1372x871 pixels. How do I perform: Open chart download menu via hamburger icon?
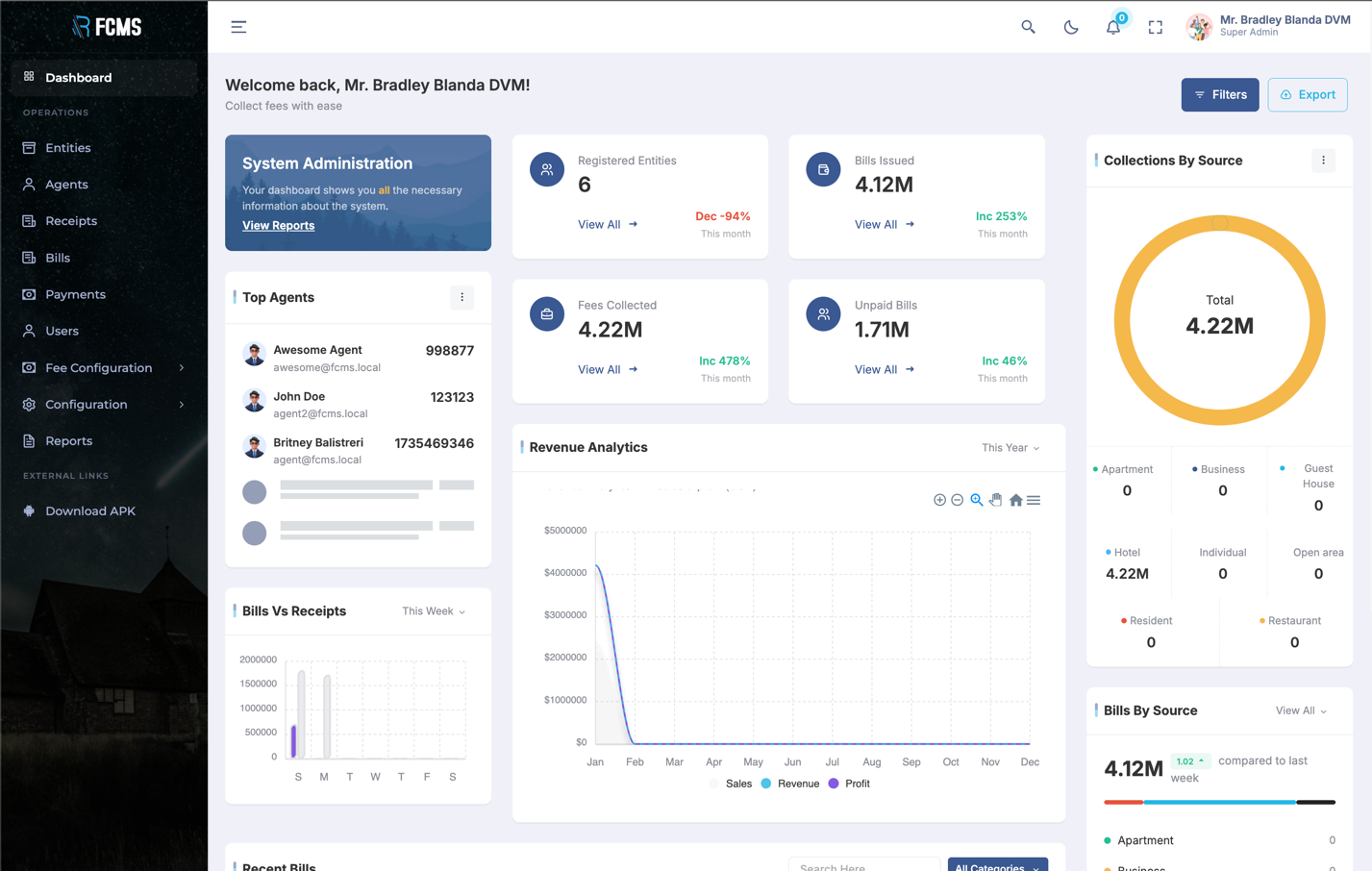point(1035,500)
